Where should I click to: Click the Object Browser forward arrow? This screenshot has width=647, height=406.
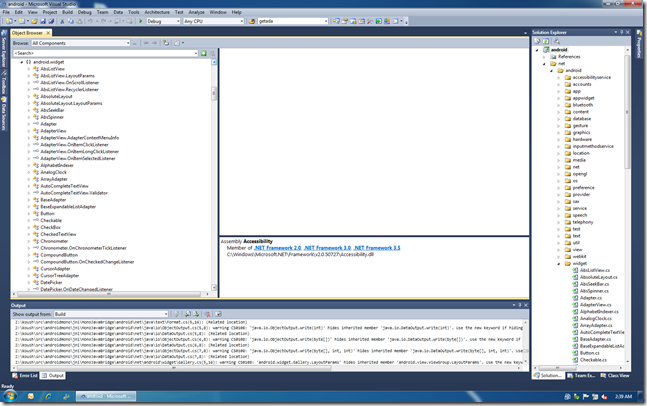tap(155, 43)
